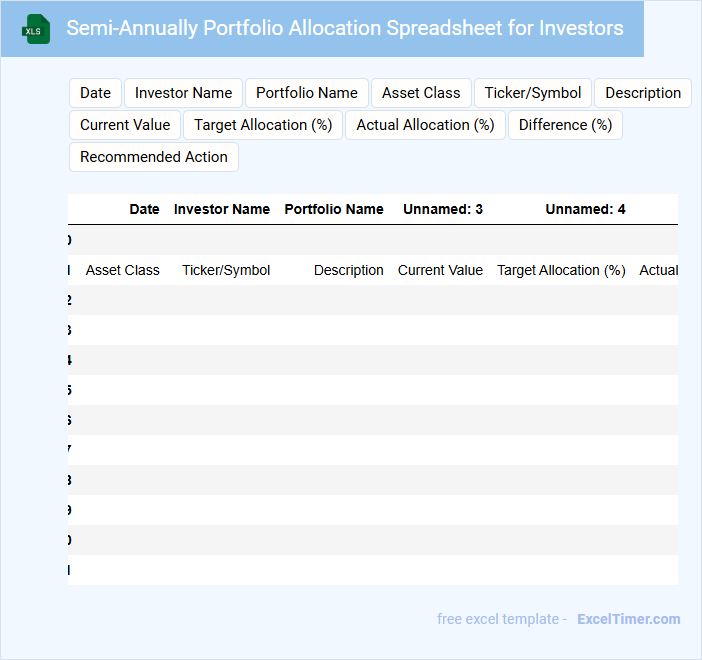This screenshot has height=660, width=702.
Task: Click the Asset Class tag
Action: click(x=421, y=93)
